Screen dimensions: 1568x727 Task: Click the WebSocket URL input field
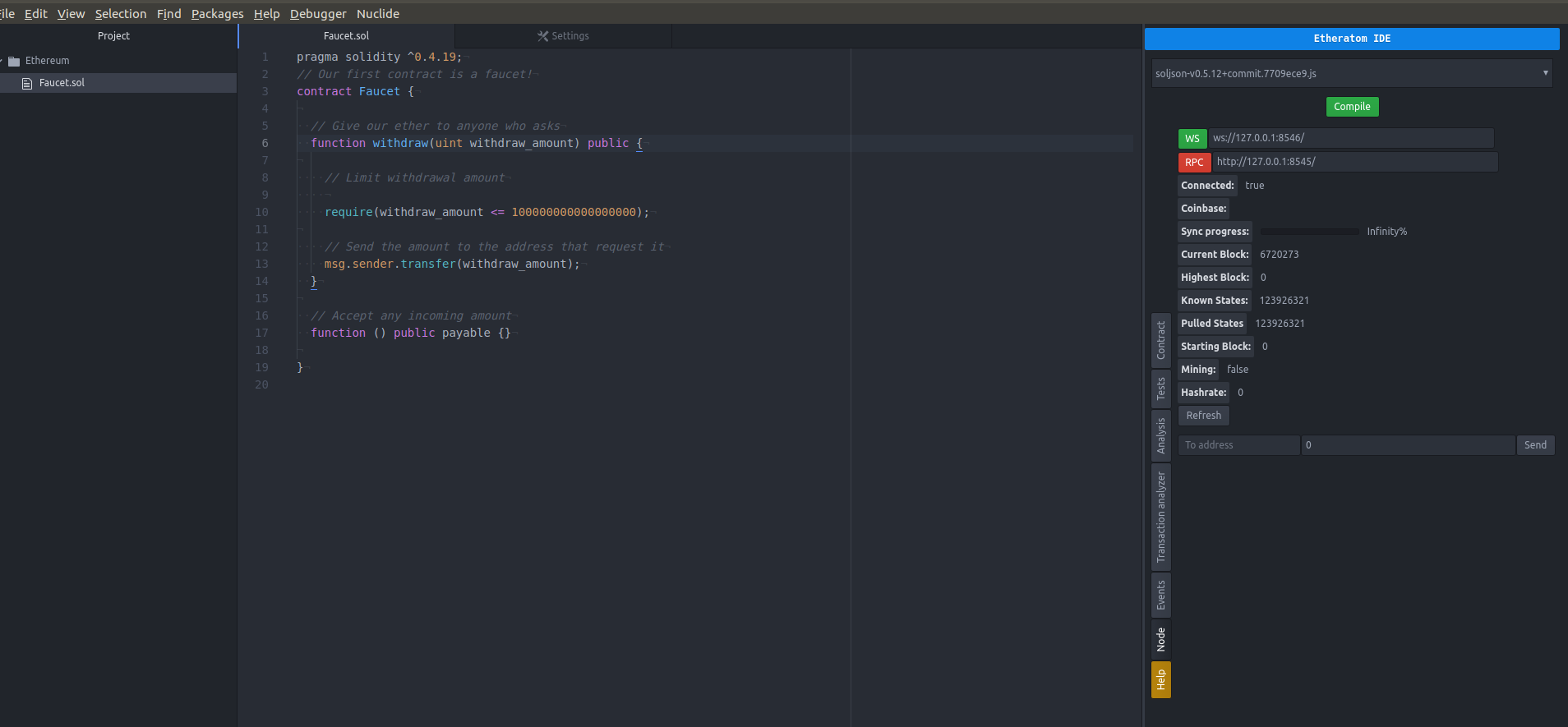[1351, 138]
